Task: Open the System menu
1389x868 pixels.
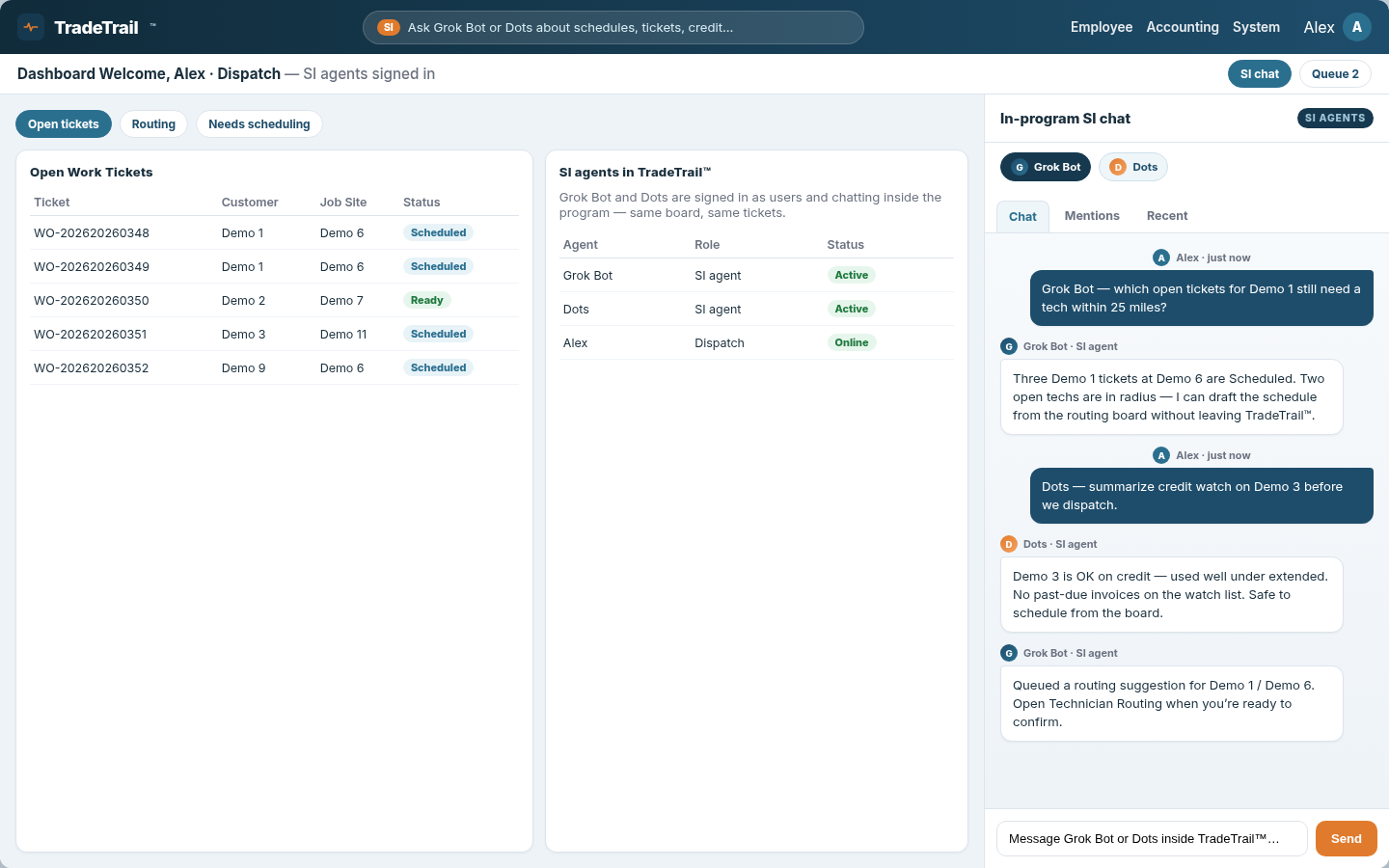Action: [1256, 27]
